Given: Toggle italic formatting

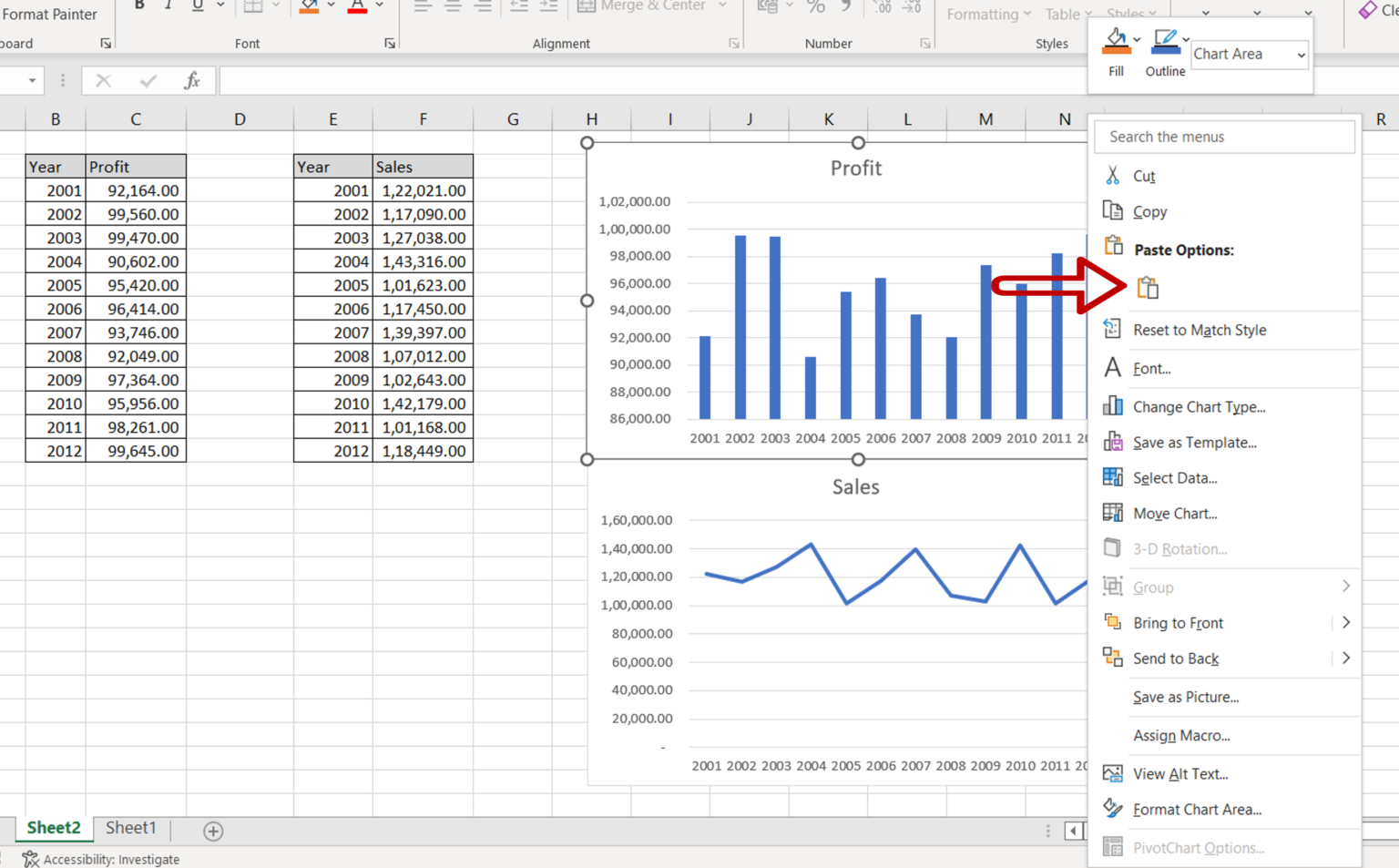Looking at the screenshot, I should click(x=168, y=6).
